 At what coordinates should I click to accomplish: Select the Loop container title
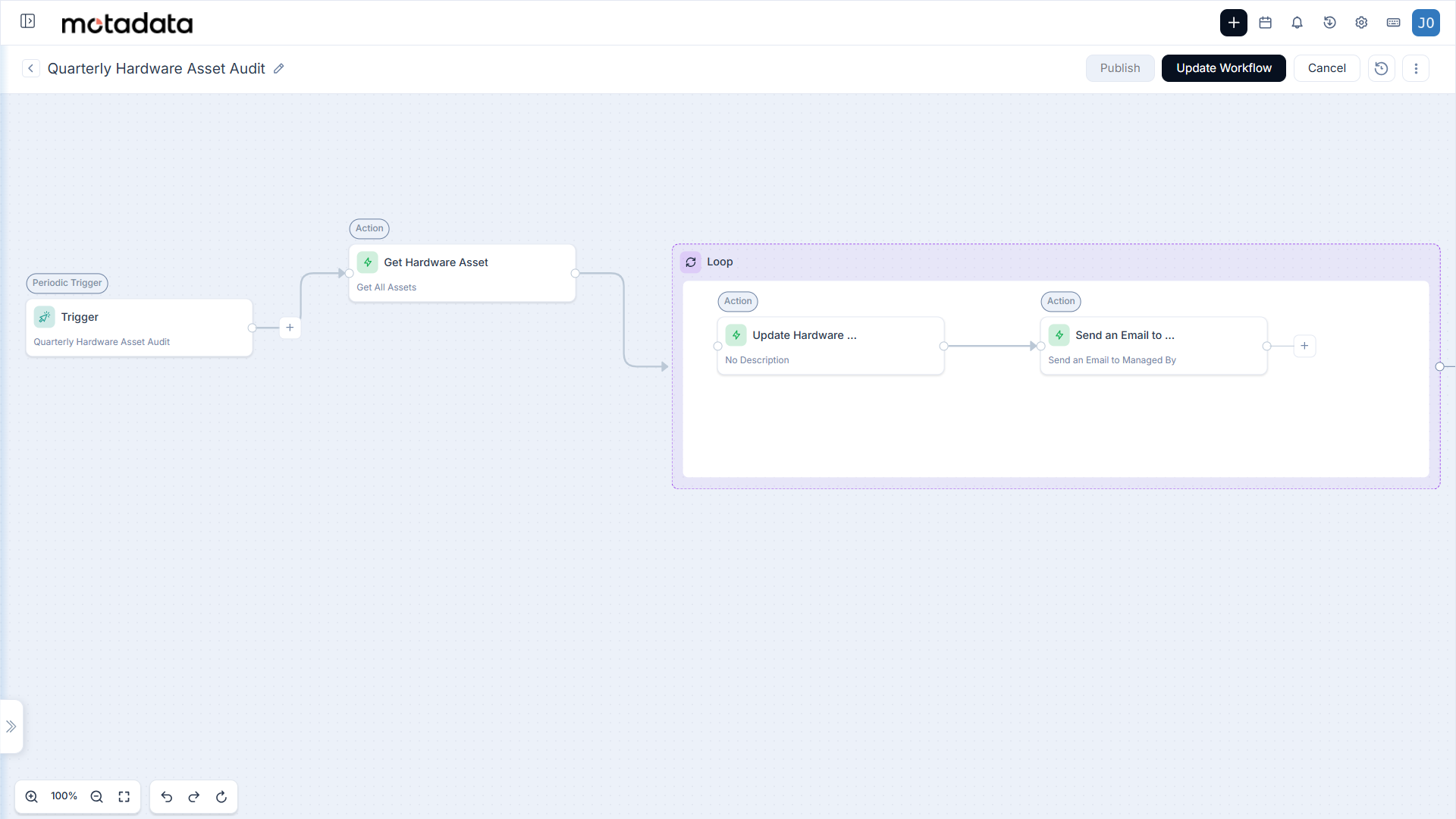coord(720,262)
